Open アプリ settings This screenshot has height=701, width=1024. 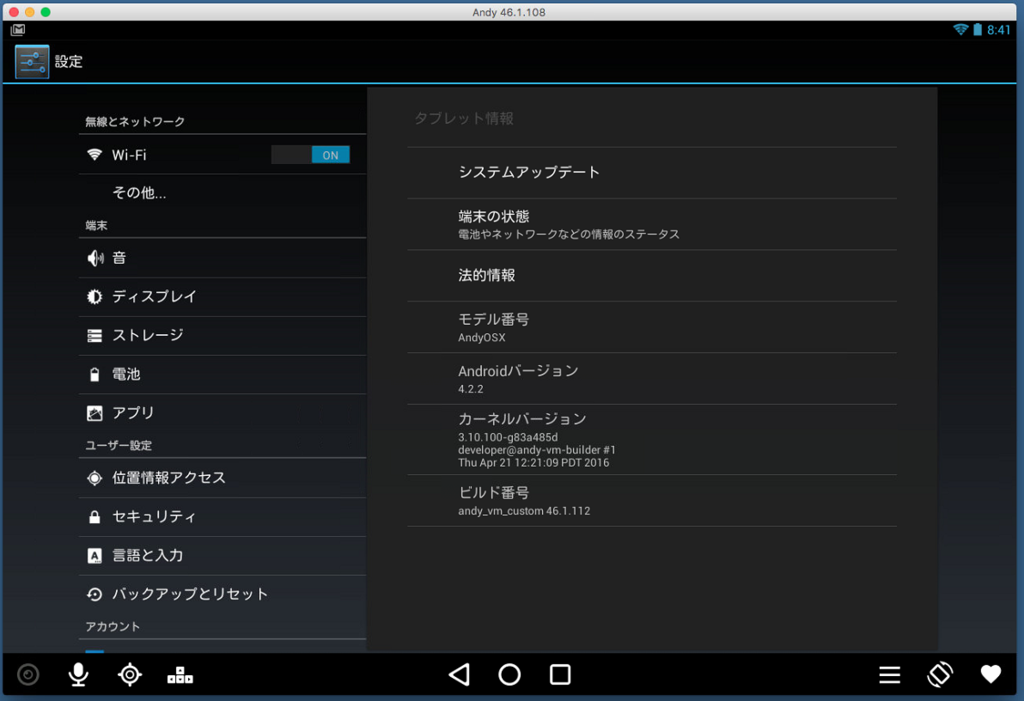pos(222,413)
